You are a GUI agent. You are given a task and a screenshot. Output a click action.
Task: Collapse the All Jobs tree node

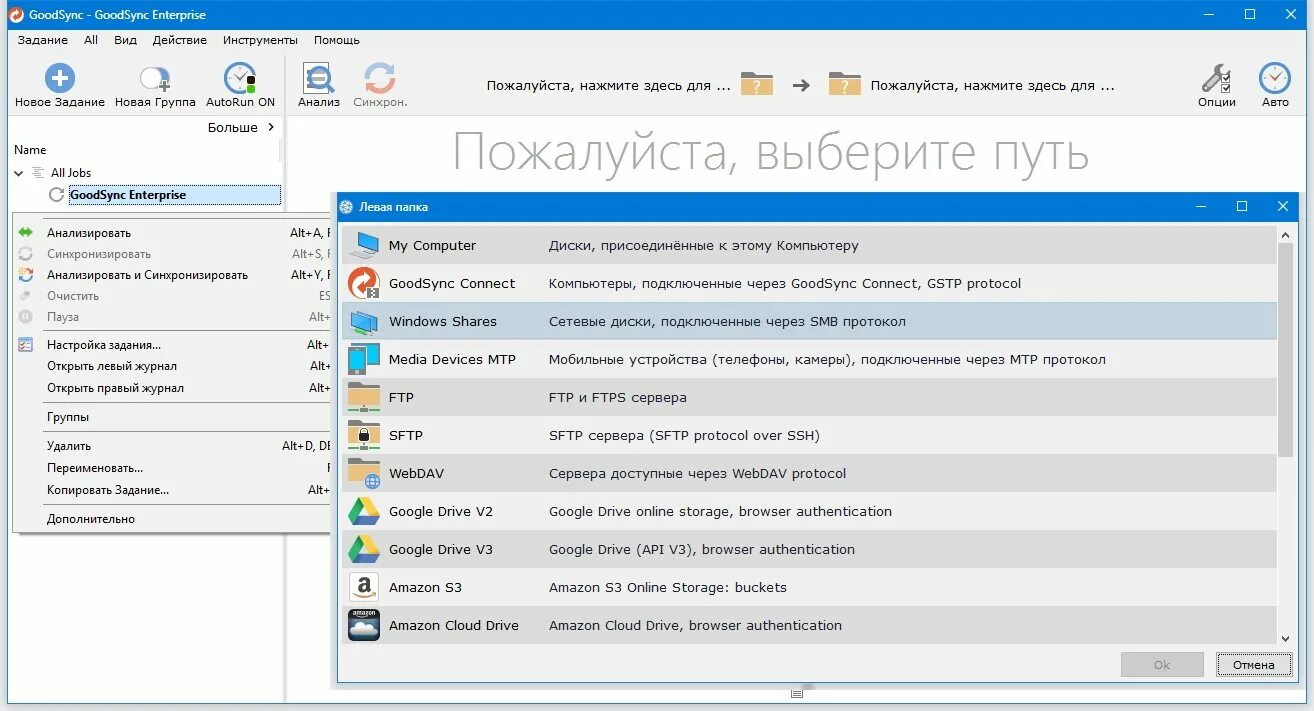point(19,173)
